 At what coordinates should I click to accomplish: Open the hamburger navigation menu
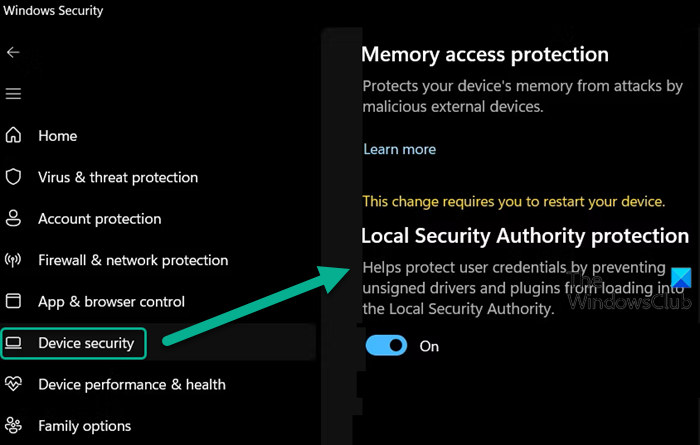pyautogui.click(x=13, y=94)
